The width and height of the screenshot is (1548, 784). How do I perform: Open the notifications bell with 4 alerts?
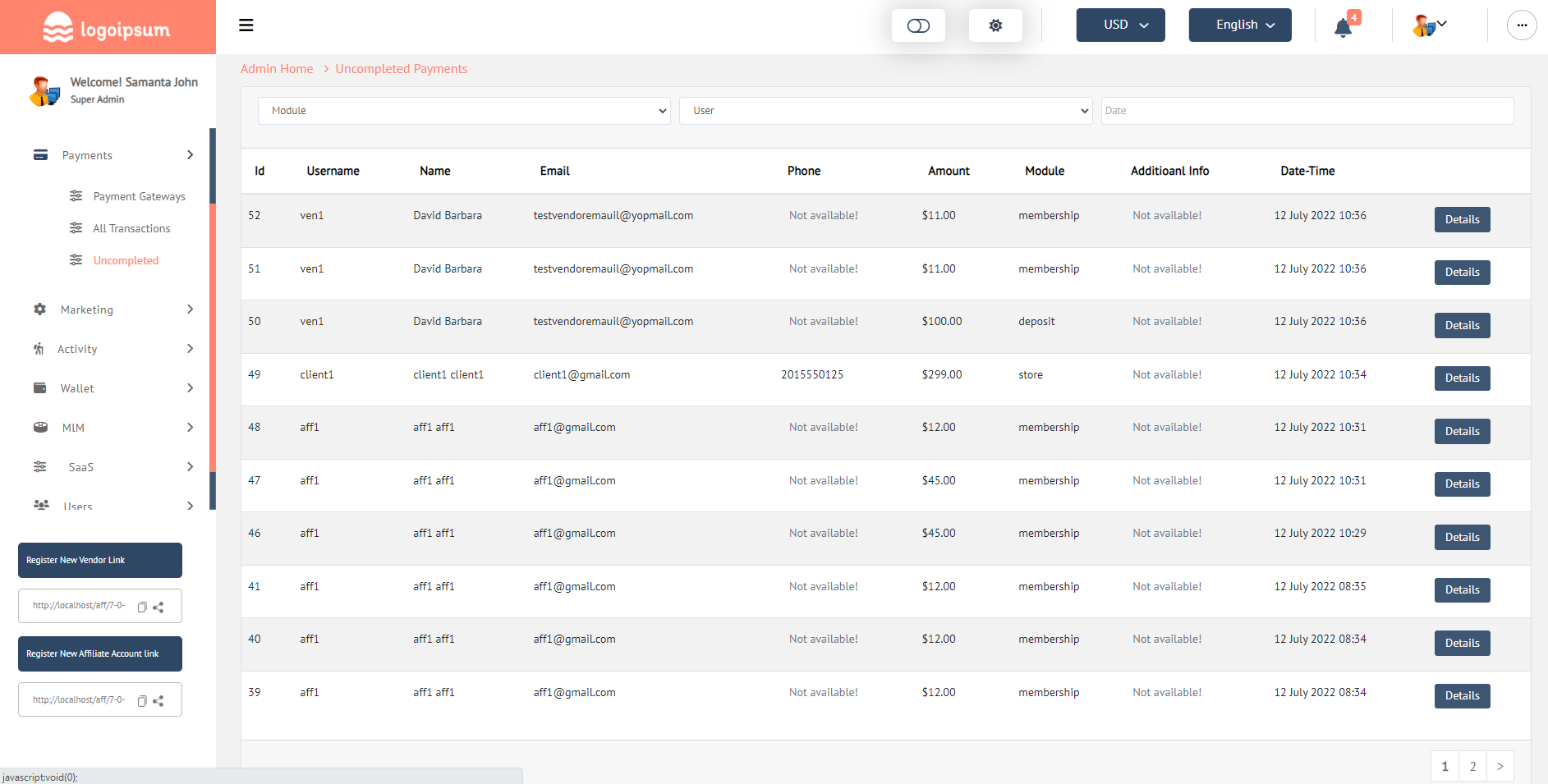pyautogui.click(x=1342, y=26)
